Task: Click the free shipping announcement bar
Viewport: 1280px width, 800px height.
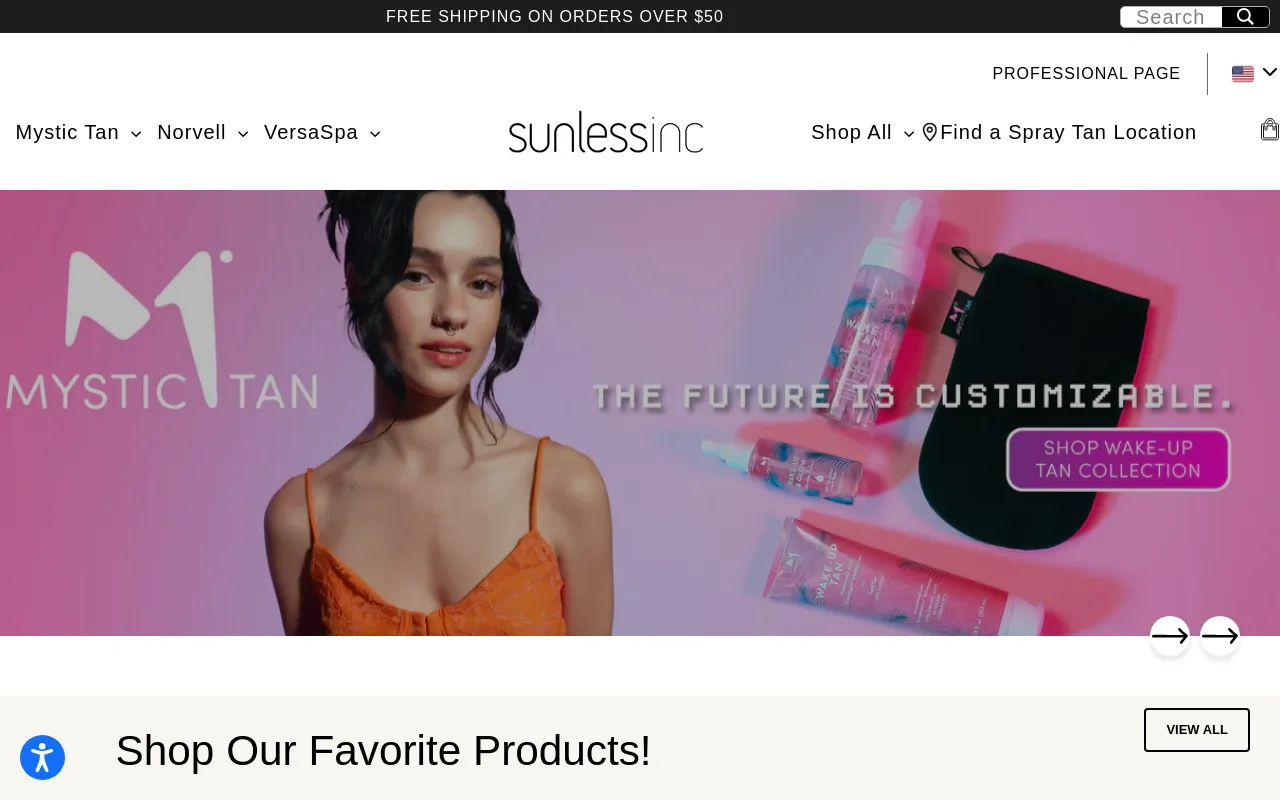Action: [555, 16]
